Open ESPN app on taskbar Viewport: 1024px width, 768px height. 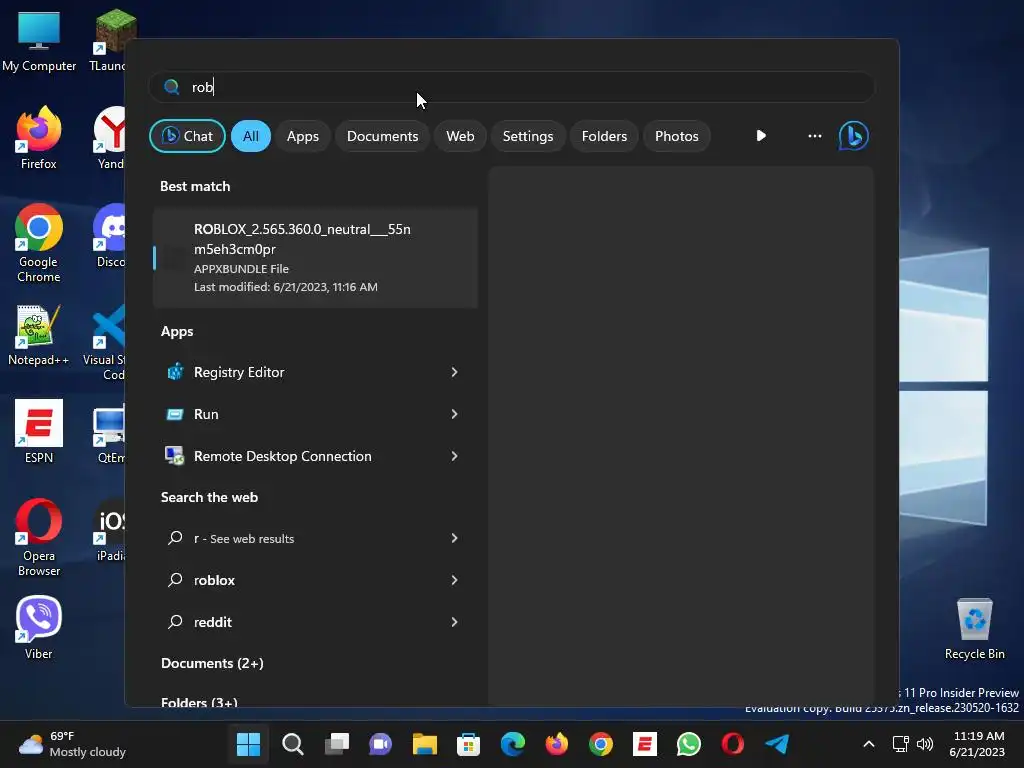[x=645, y=744]
